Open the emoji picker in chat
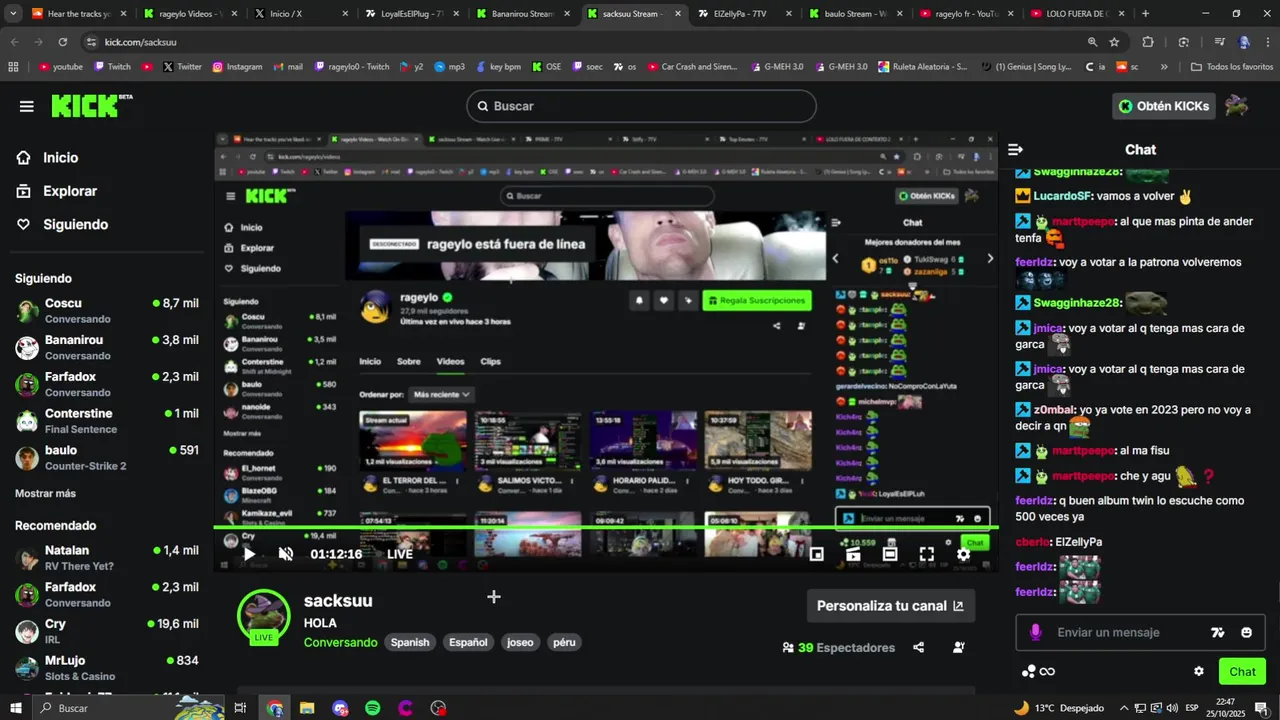This screenshot has height=720, width=1280. (x=1246, y=632)
